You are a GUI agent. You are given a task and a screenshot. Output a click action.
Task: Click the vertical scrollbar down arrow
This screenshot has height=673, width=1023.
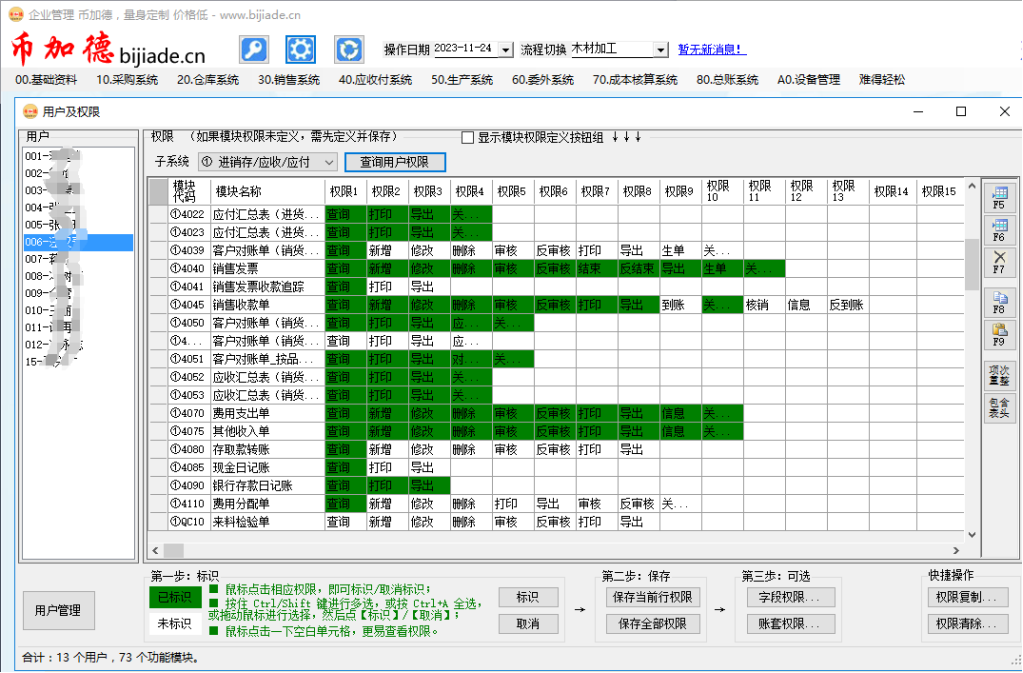(x=971, y=535)
